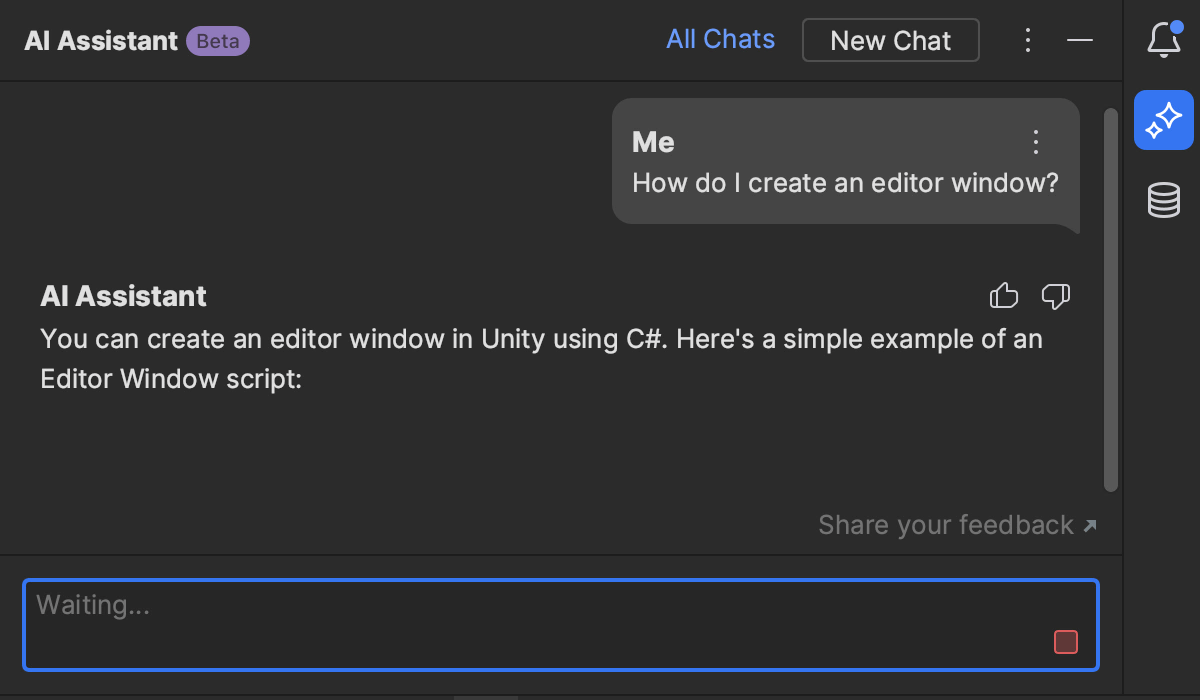Start a New Chat

coord(890,41)
